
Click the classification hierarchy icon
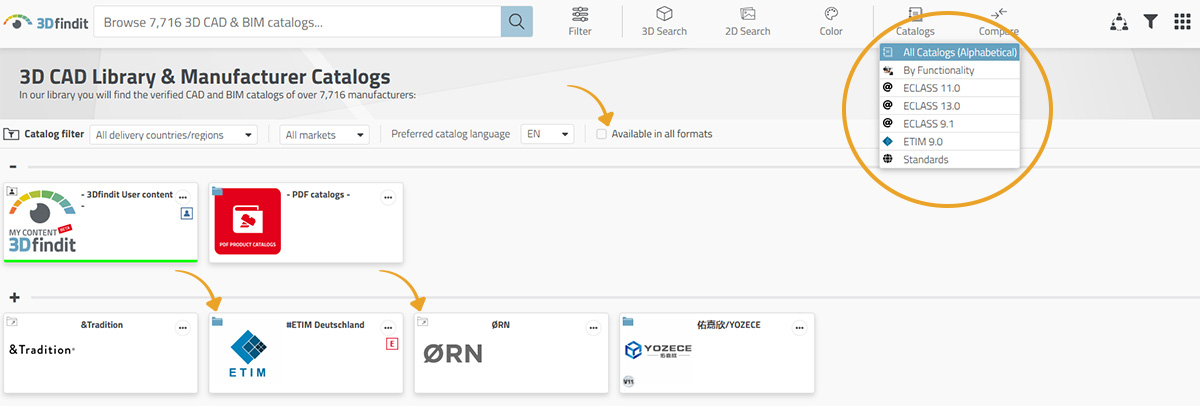1119,21
